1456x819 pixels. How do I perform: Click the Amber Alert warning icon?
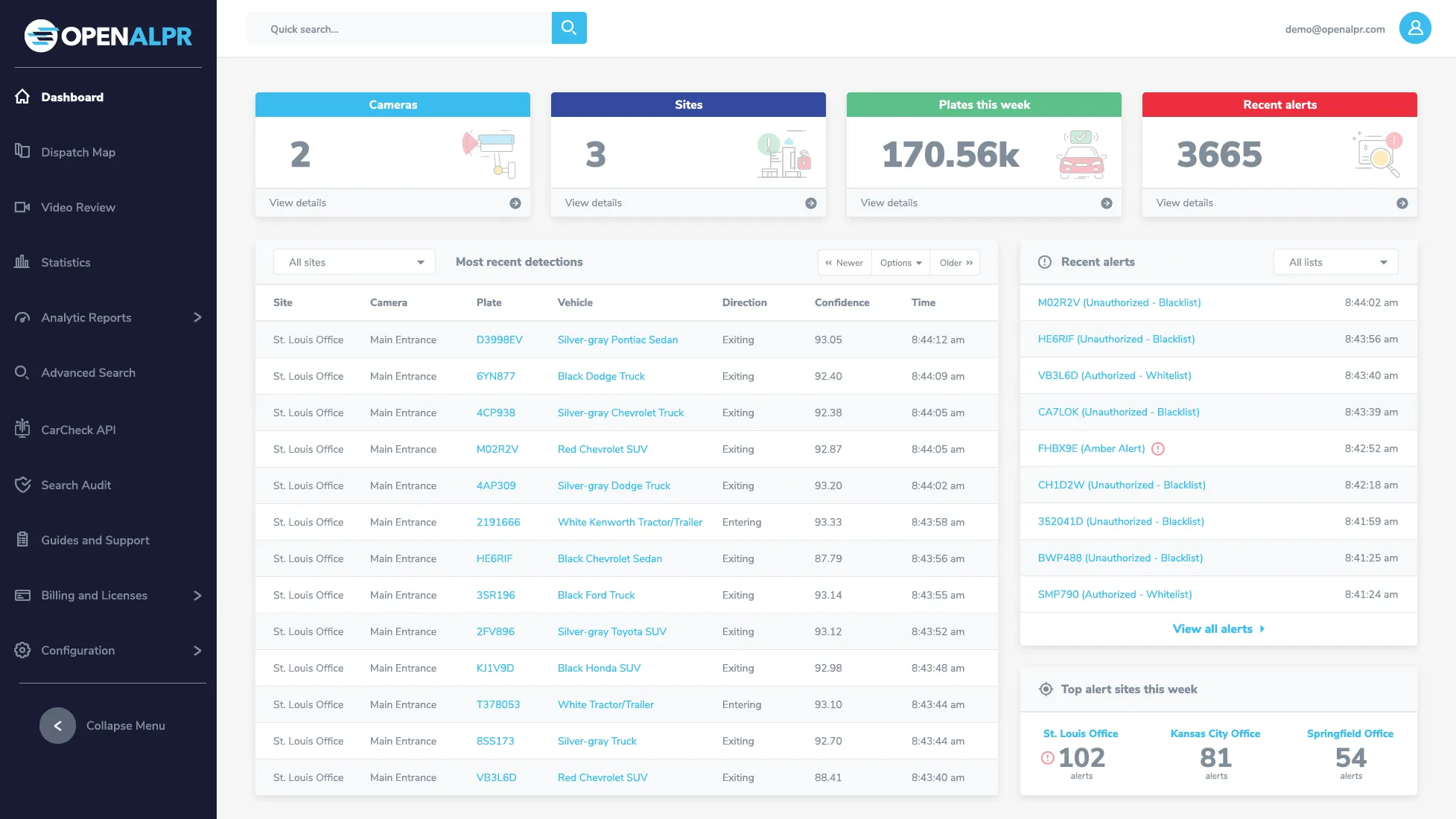coord(1157,449)
